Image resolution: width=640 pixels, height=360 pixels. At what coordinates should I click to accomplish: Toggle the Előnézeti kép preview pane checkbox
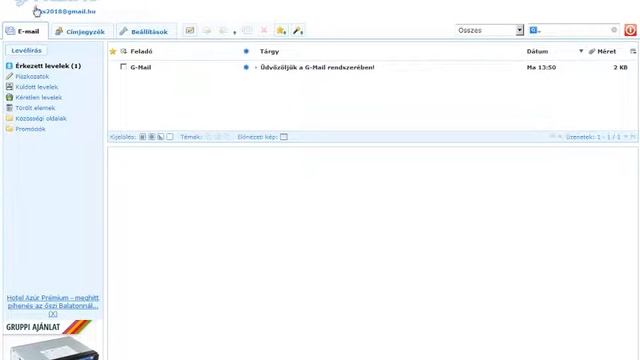pos(284,137)
